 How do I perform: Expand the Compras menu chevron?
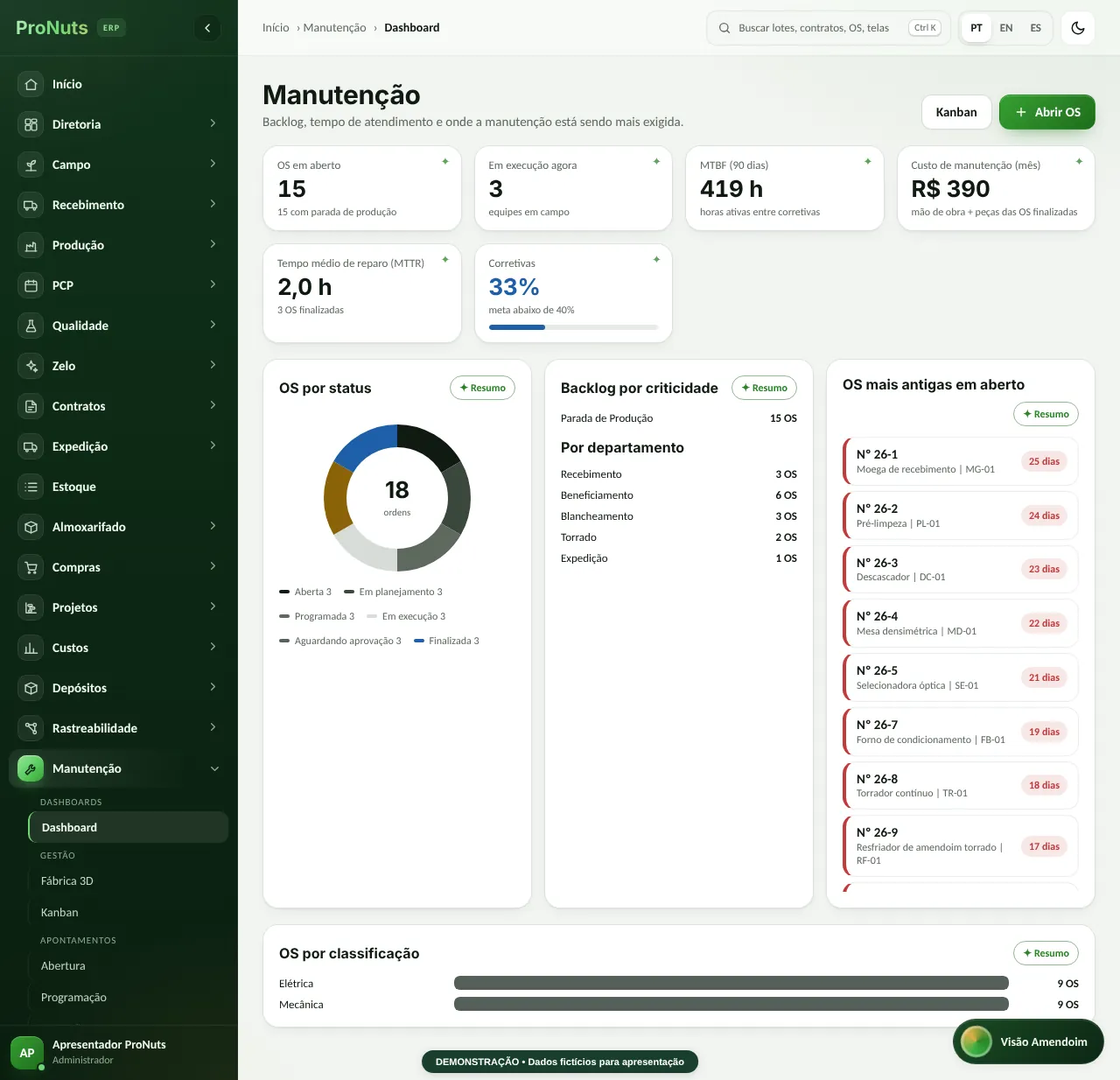pos(213,566)
